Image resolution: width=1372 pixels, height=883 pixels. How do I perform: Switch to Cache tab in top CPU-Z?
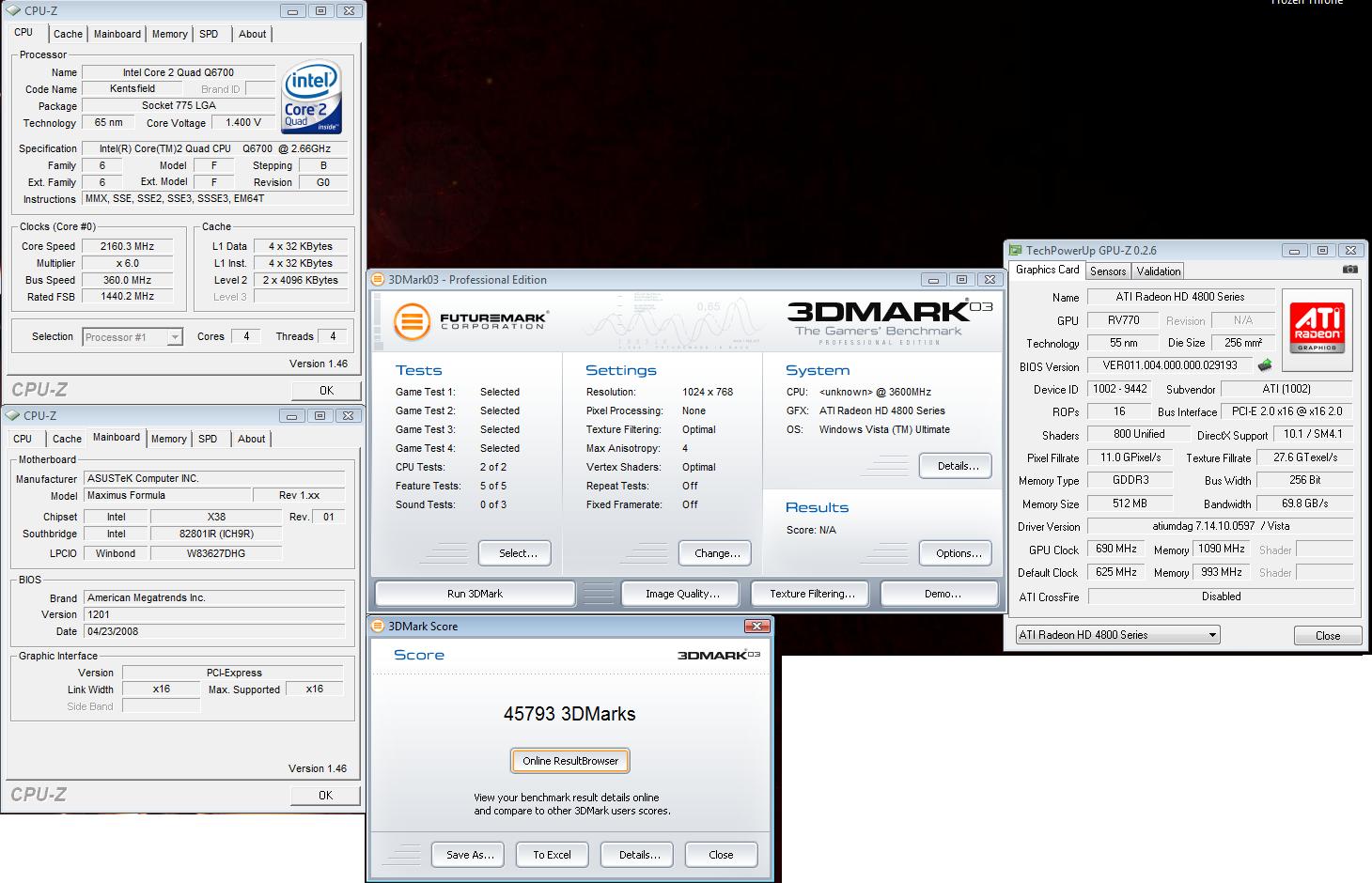point(68,34)
